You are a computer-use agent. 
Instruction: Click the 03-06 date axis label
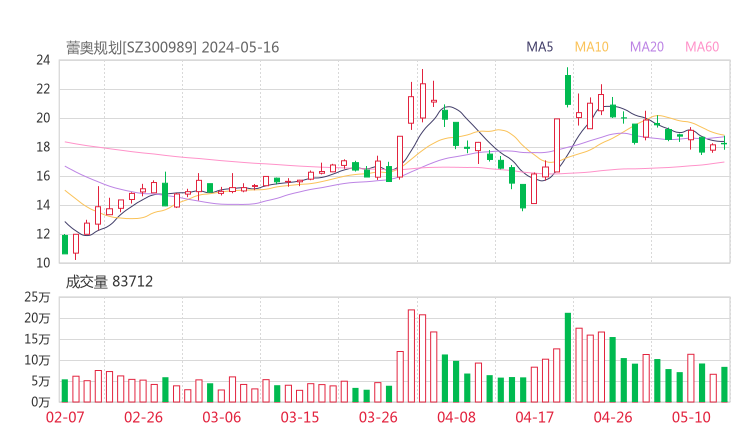tap(222, 417)
